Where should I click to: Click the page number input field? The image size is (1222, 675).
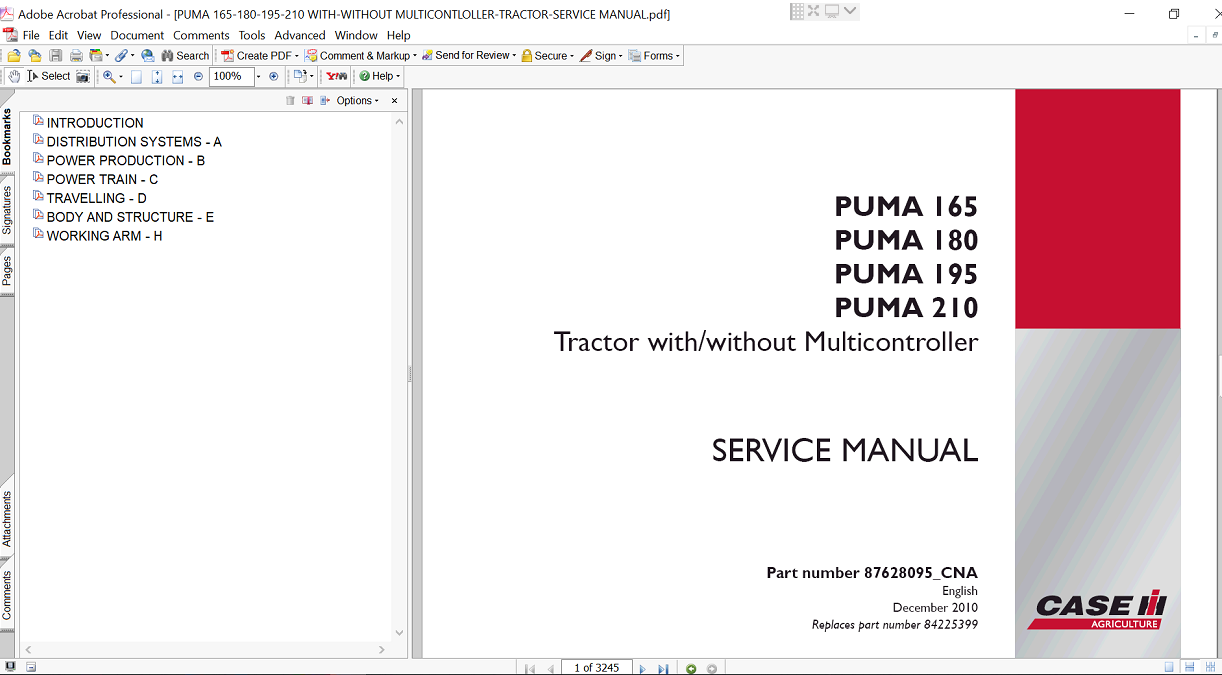[x=596, y=667]
